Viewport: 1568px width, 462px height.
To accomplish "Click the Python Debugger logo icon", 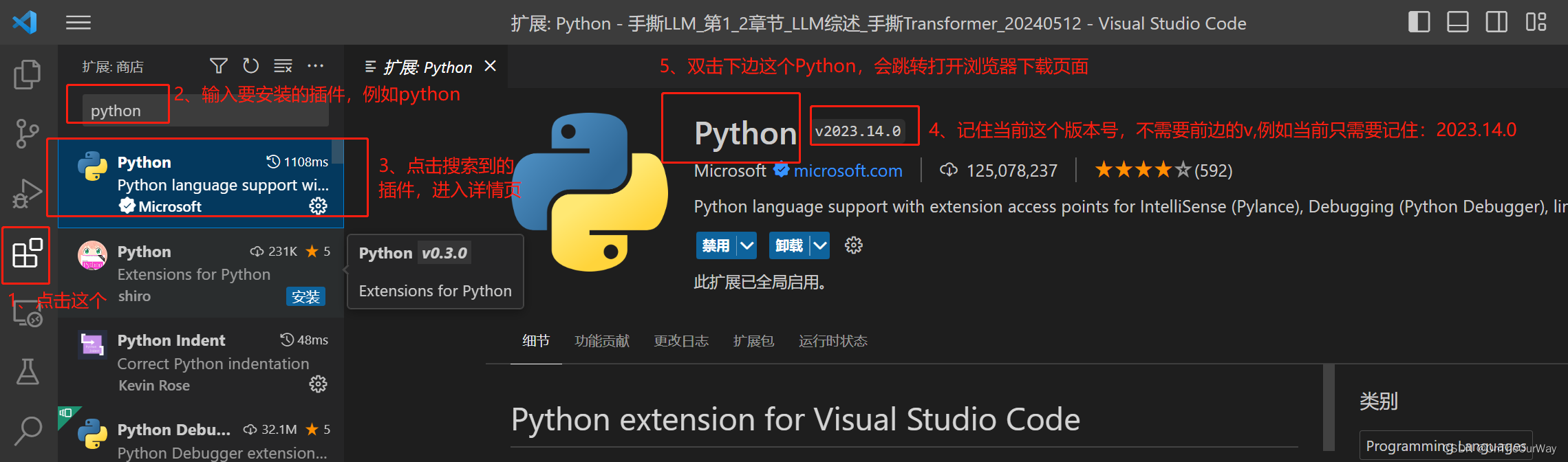I will [92, 434].
